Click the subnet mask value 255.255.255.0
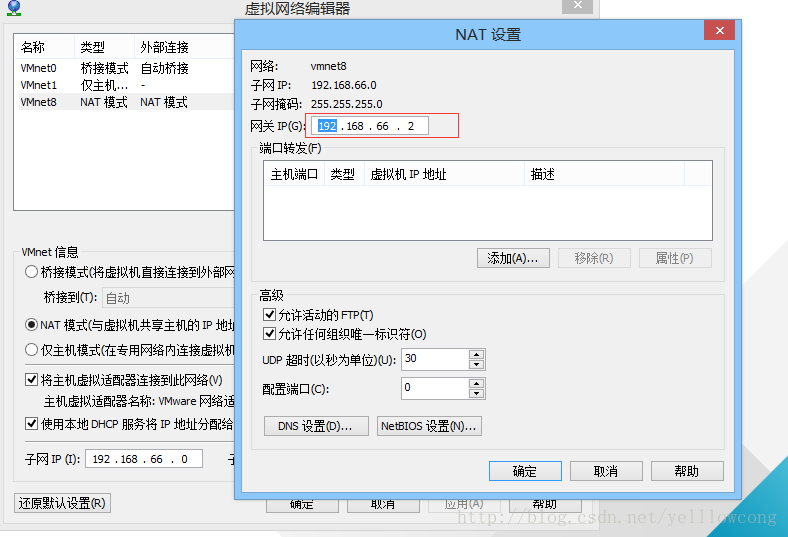 click(346, 104)
